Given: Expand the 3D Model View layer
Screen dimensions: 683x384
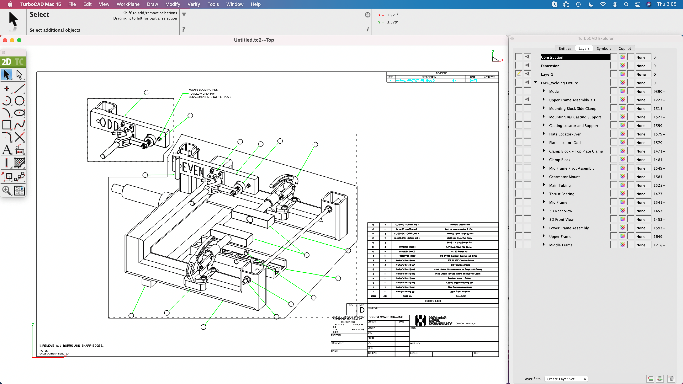Looking at the screenshot, I should 544,219.
